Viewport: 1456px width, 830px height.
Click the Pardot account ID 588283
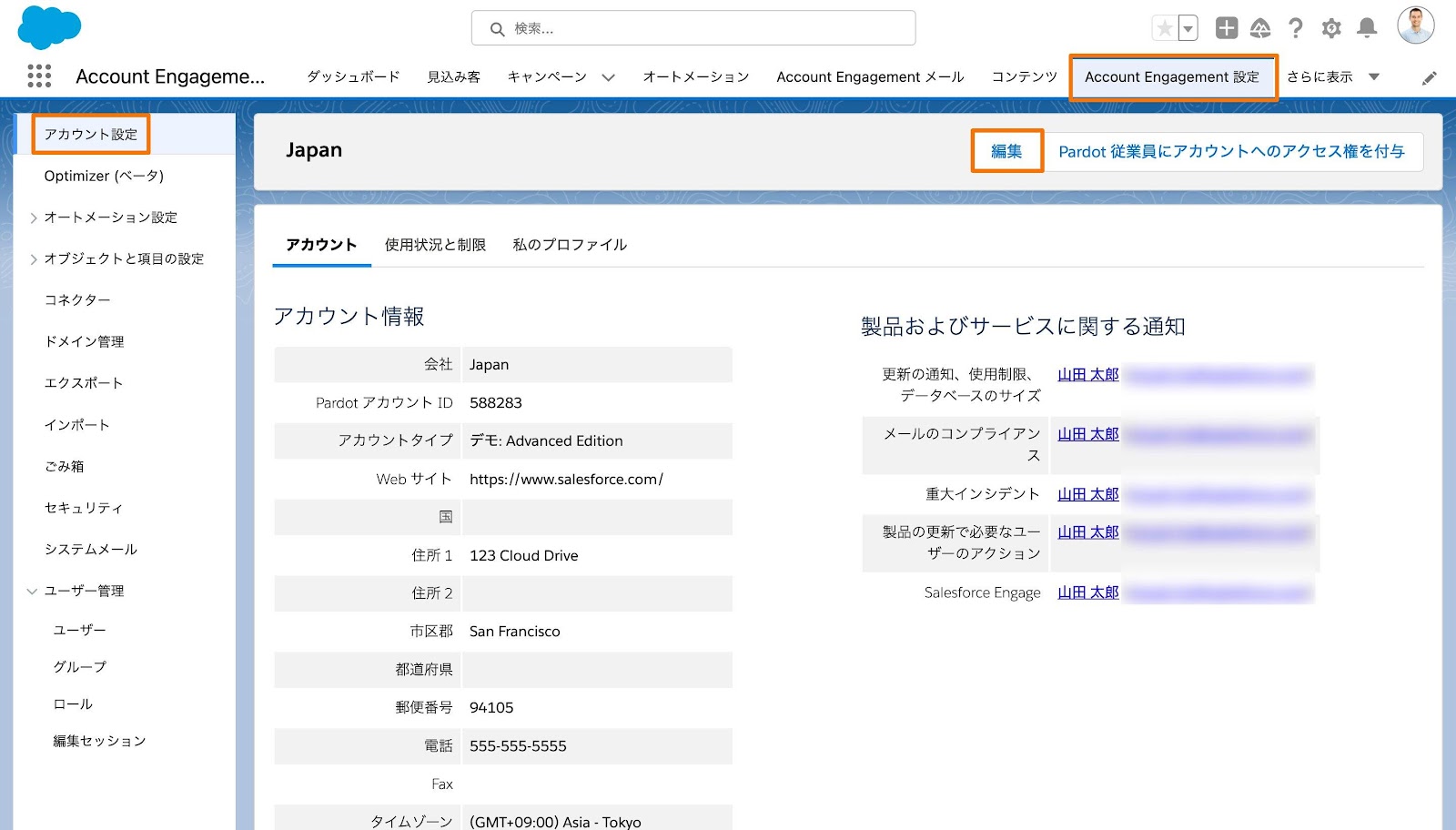pos(496,403)
